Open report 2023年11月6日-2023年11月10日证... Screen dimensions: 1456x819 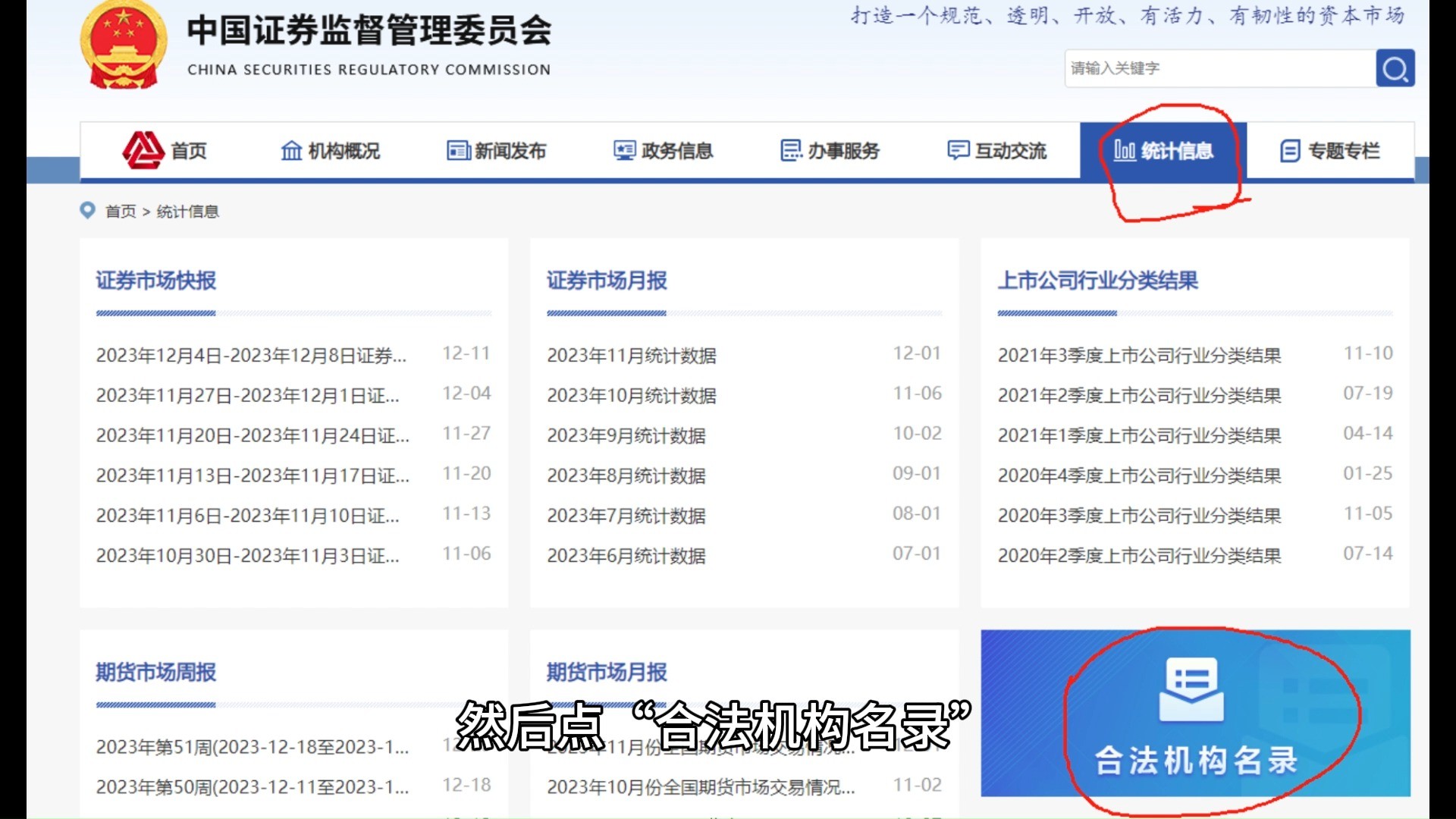coord(247,516)
